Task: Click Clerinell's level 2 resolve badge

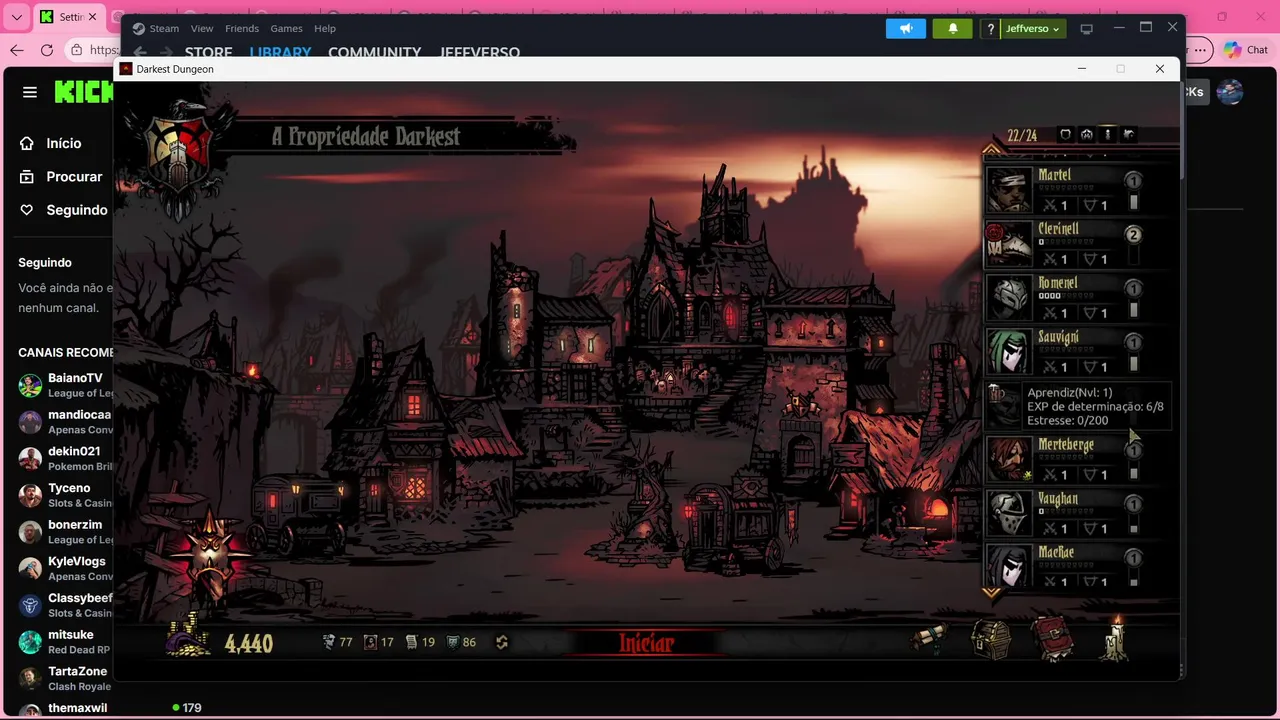Action: tap(1133, 235)
